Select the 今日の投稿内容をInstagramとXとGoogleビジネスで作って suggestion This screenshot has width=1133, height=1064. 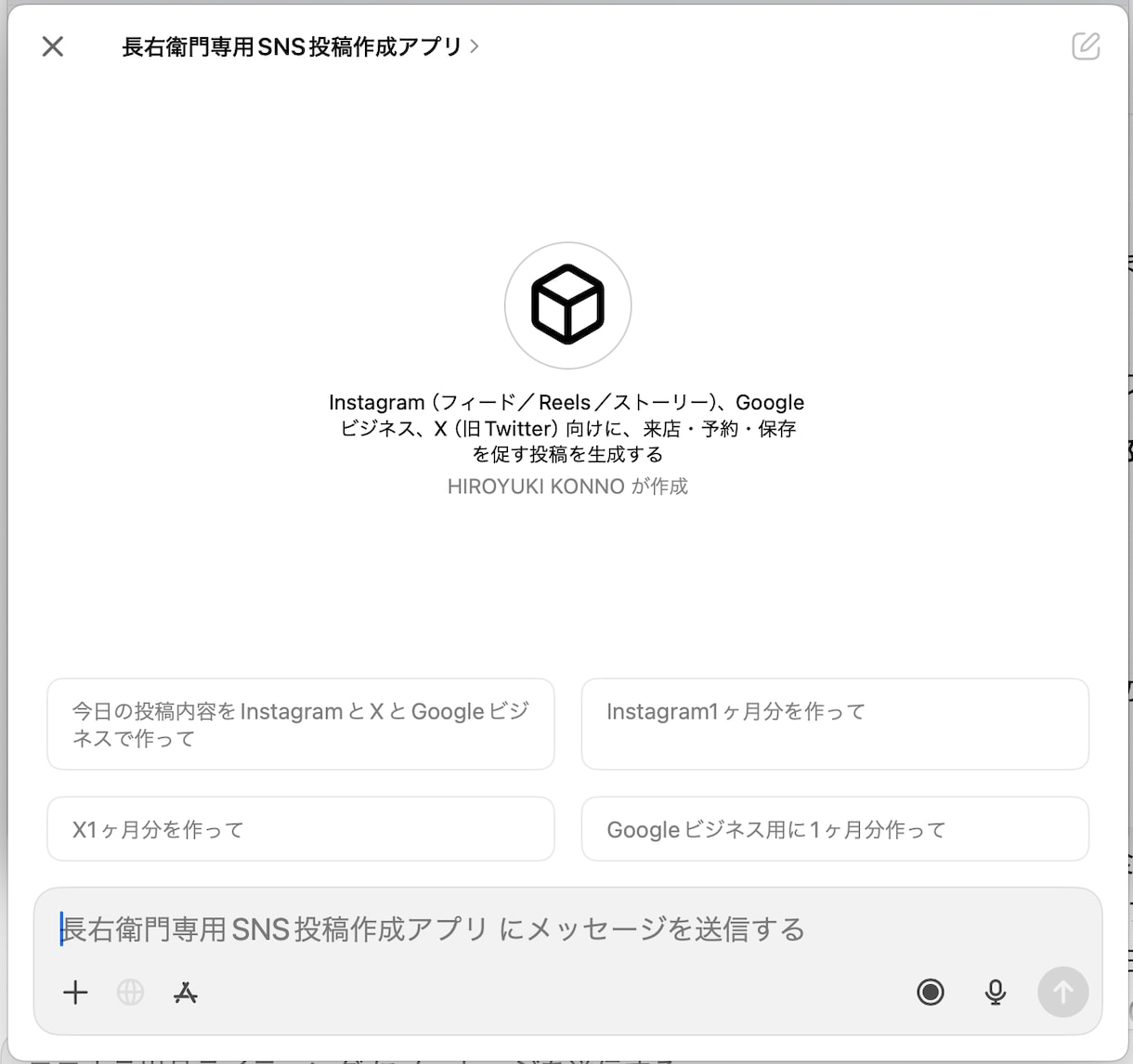pos(301,724)
